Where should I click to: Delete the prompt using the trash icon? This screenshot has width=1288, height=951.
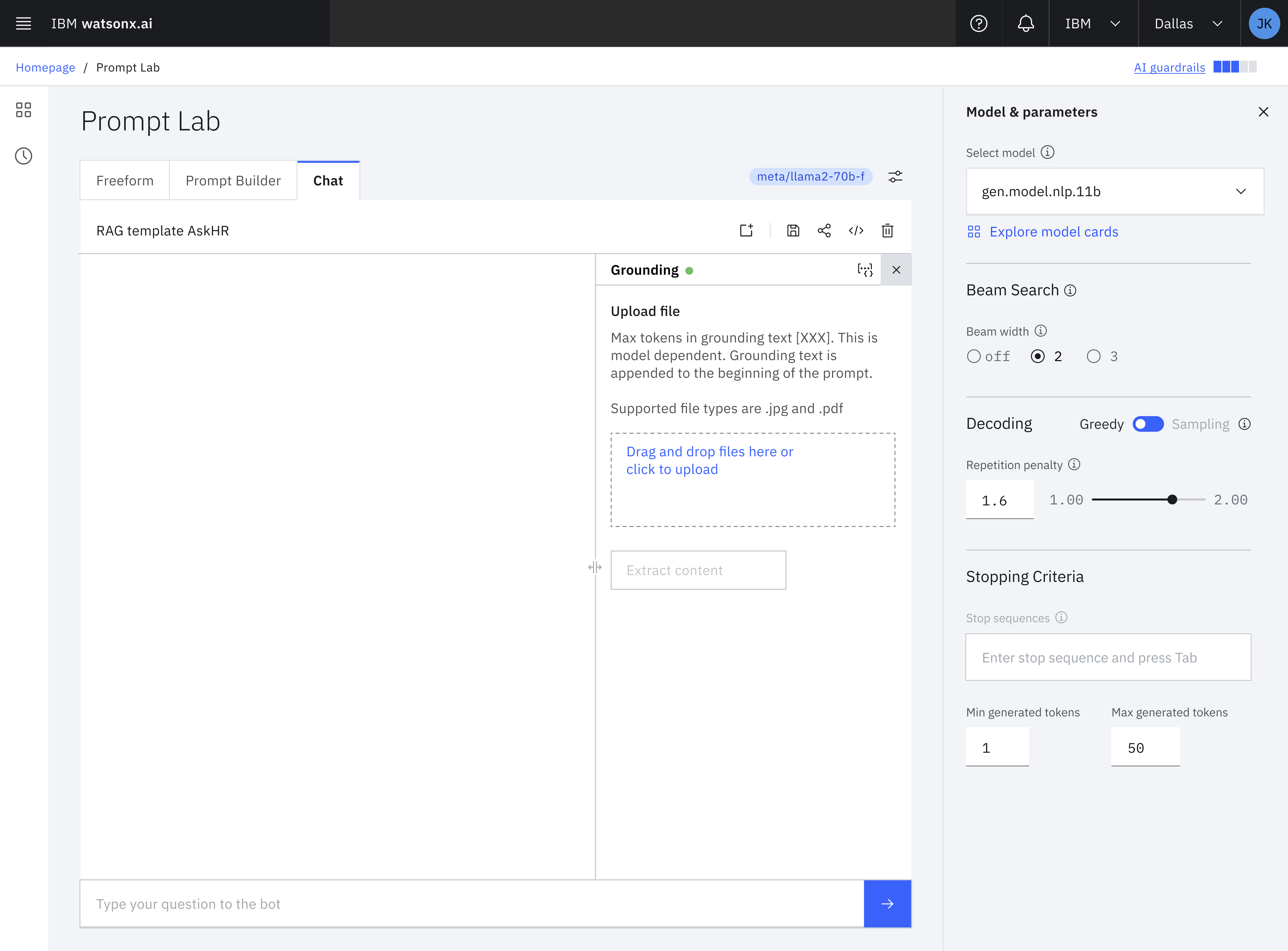(887, 230)
